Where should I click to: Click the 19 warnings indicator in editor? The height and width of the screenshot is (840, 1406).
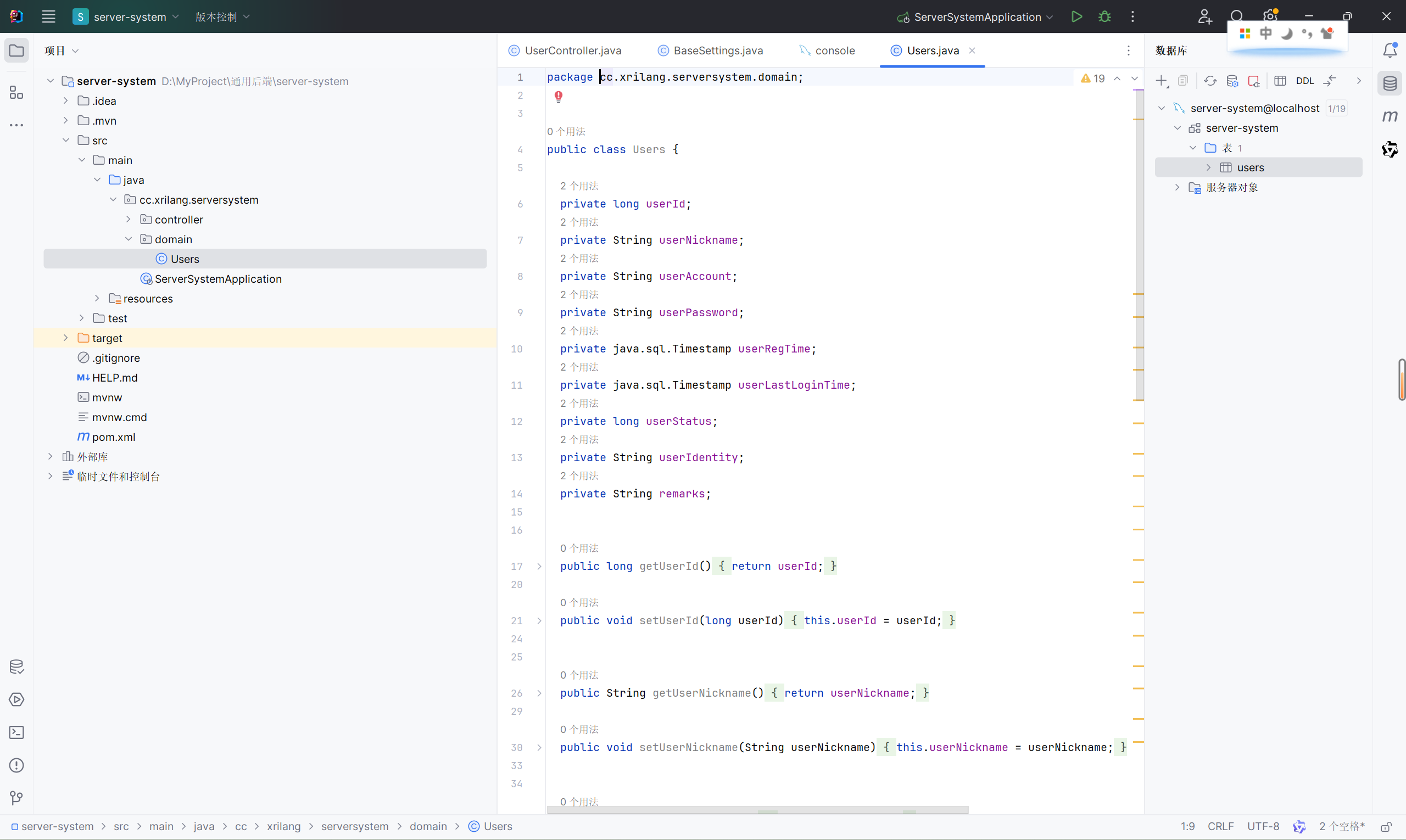coord(1093,79)
